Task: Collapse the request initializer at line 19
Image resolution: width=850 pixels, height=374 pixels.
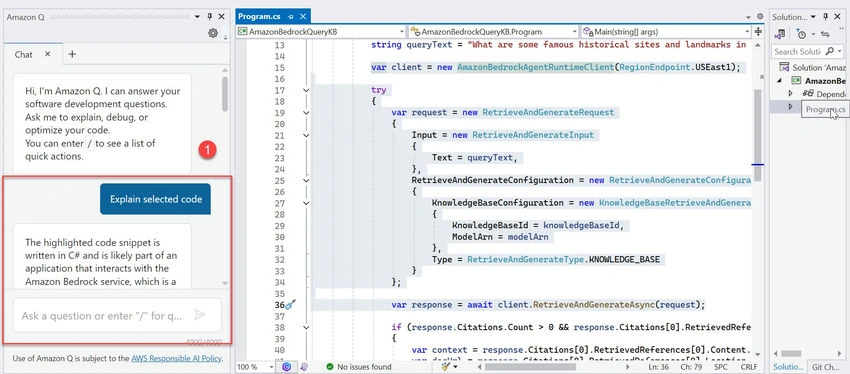Action: pos(306,113)
